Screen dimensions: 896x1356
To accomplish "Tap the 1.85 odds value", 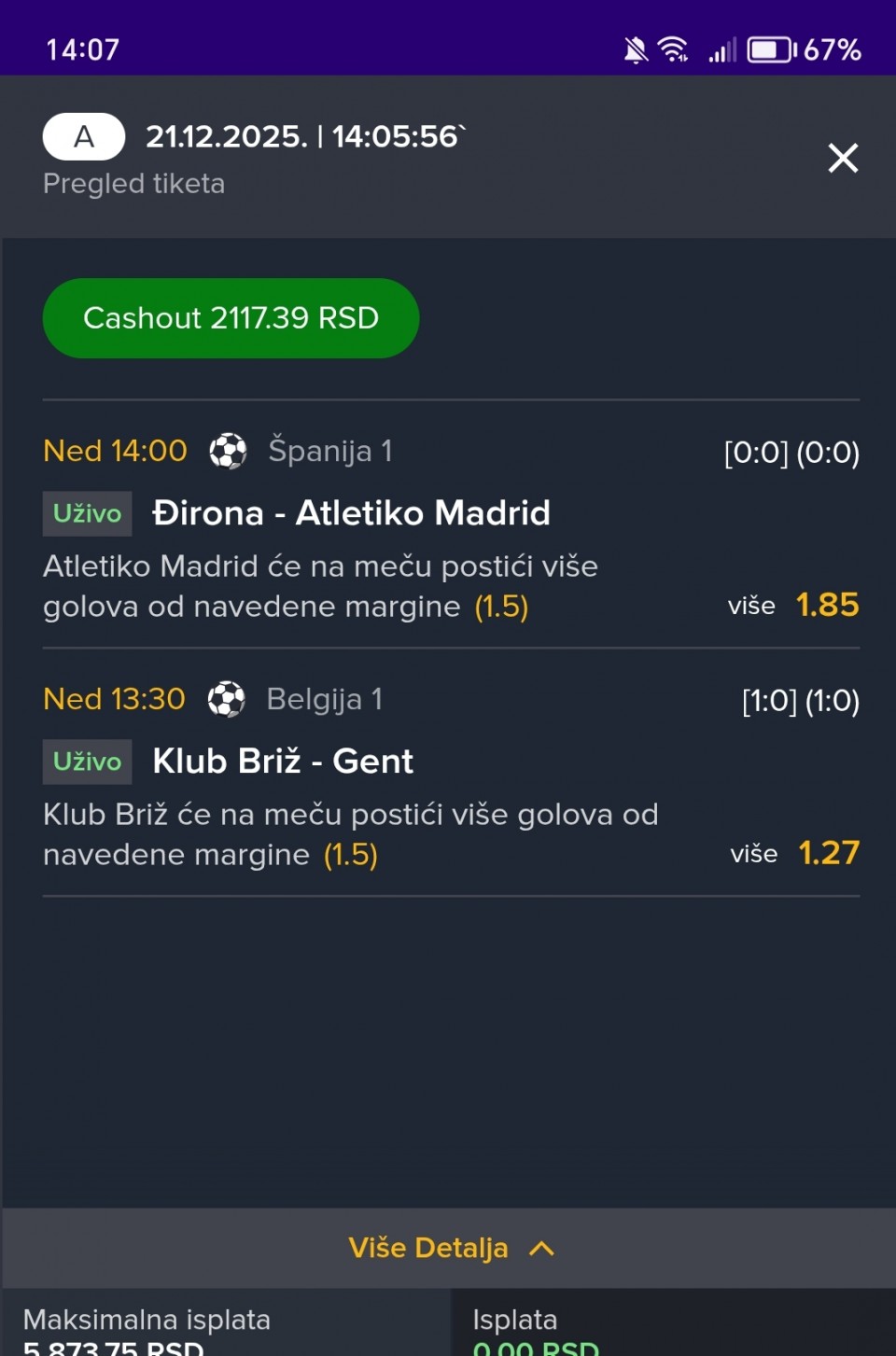I will click(x=827, y=605).
